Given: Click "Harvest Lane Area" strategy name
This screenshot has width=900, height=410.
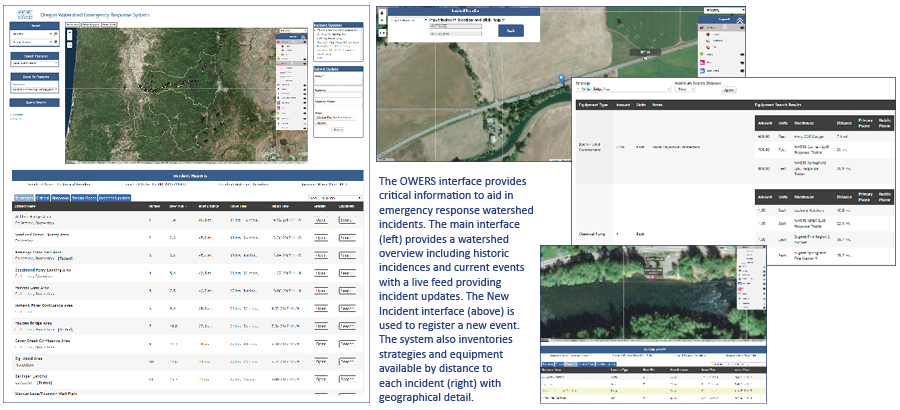Looking at the screenshot, I should pos(32,287).
